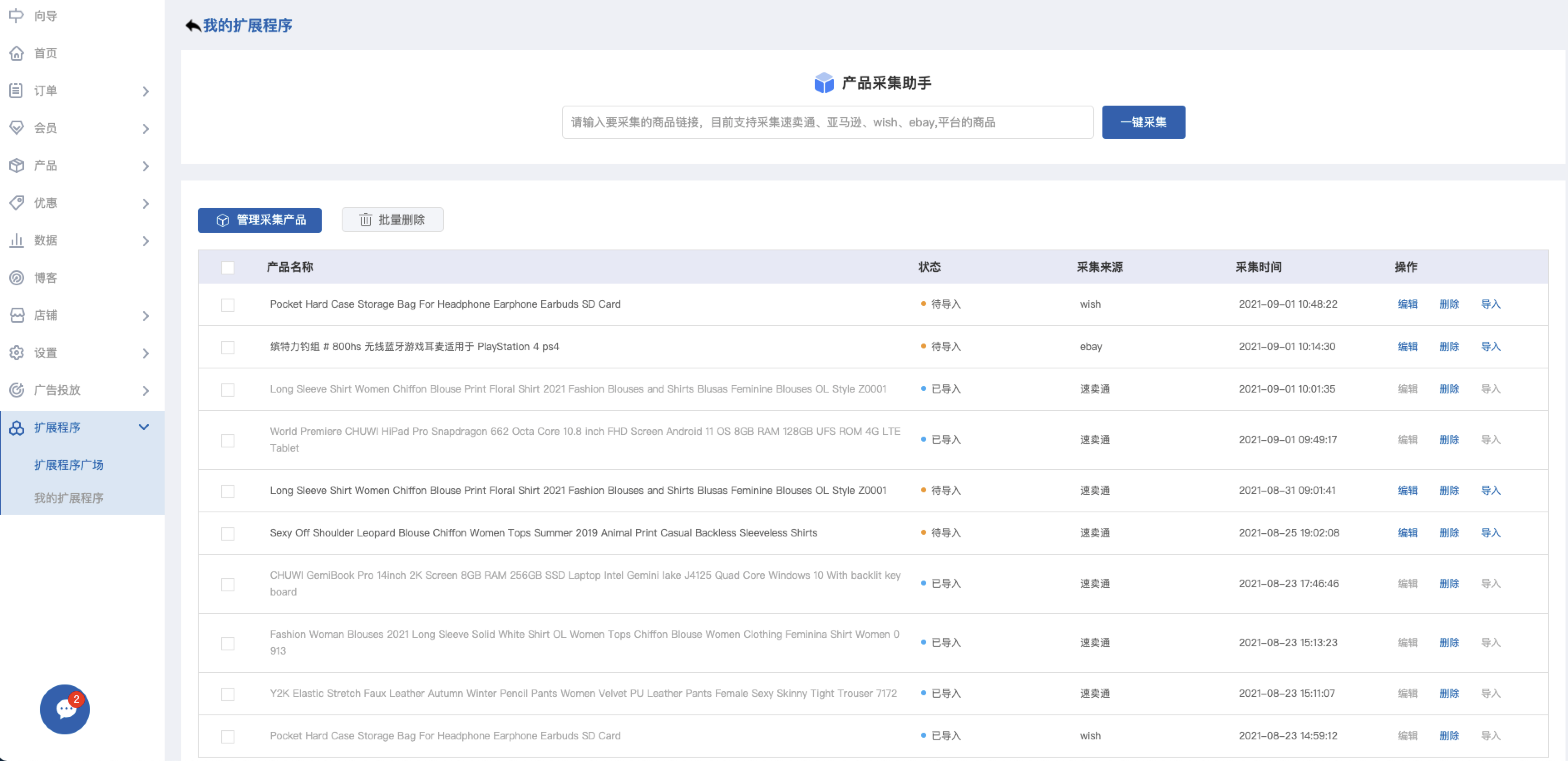Open the chat bubble with 2 notifications

point(64,709)
